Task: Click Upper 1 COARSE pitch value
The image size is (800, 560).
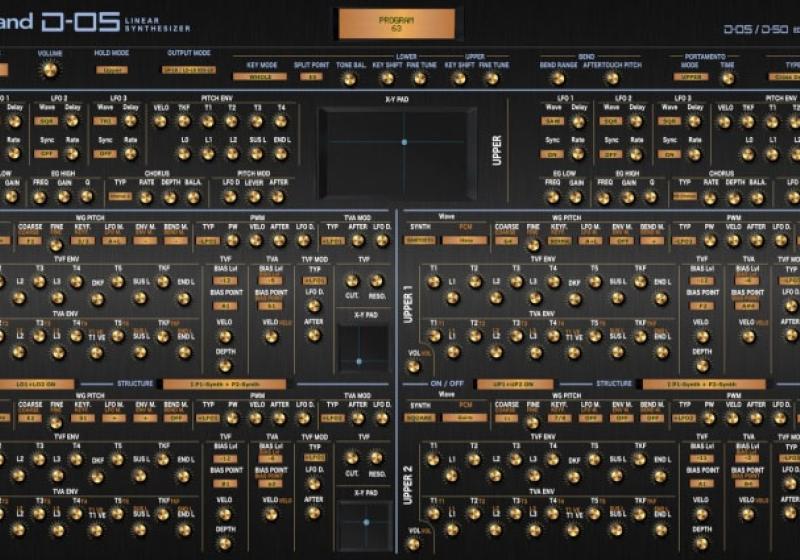Action: tap(507, 241)
